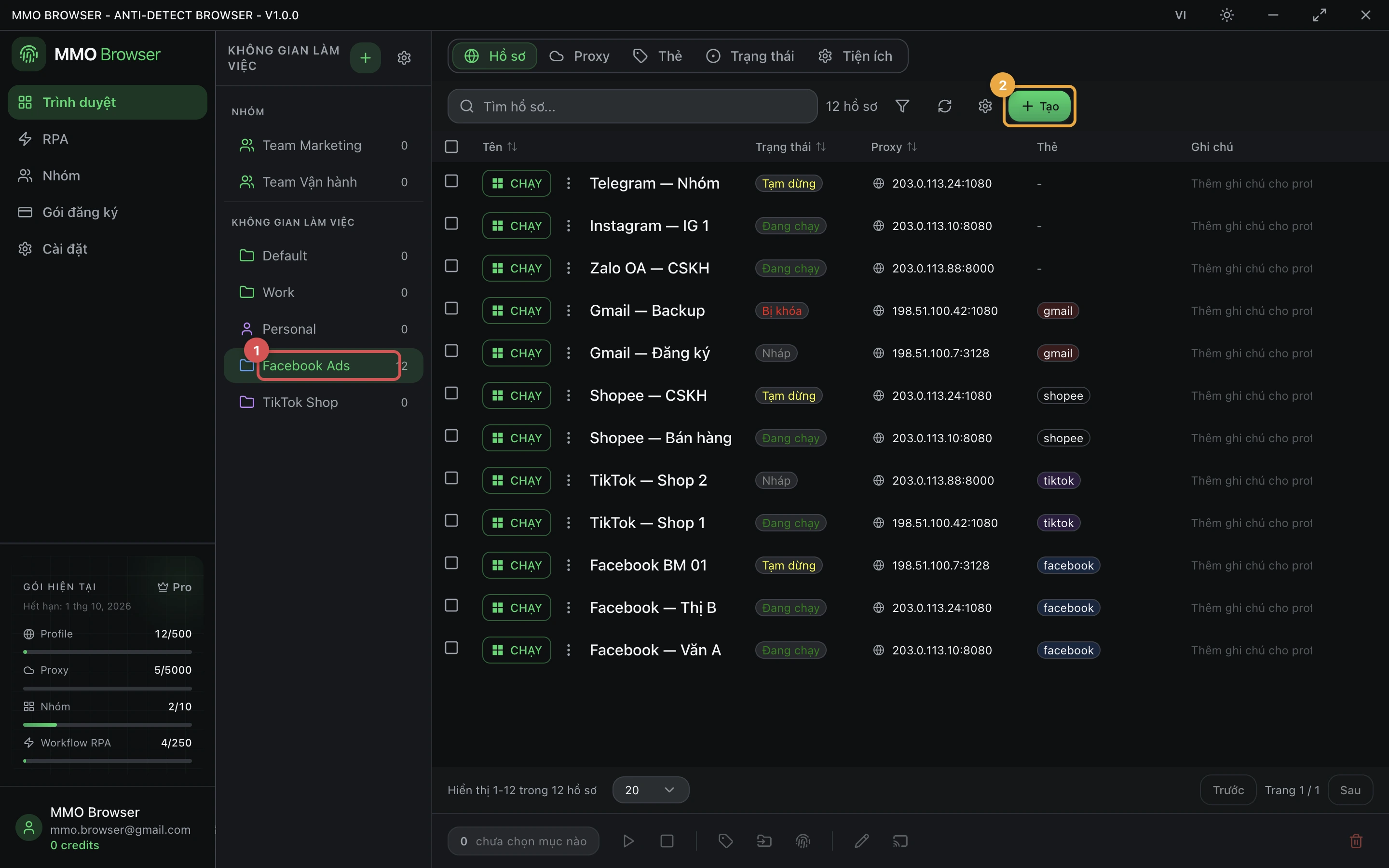Switch to the Thẻ tab
This screenshot has width=1389, height=868.
tap(658, 55)
